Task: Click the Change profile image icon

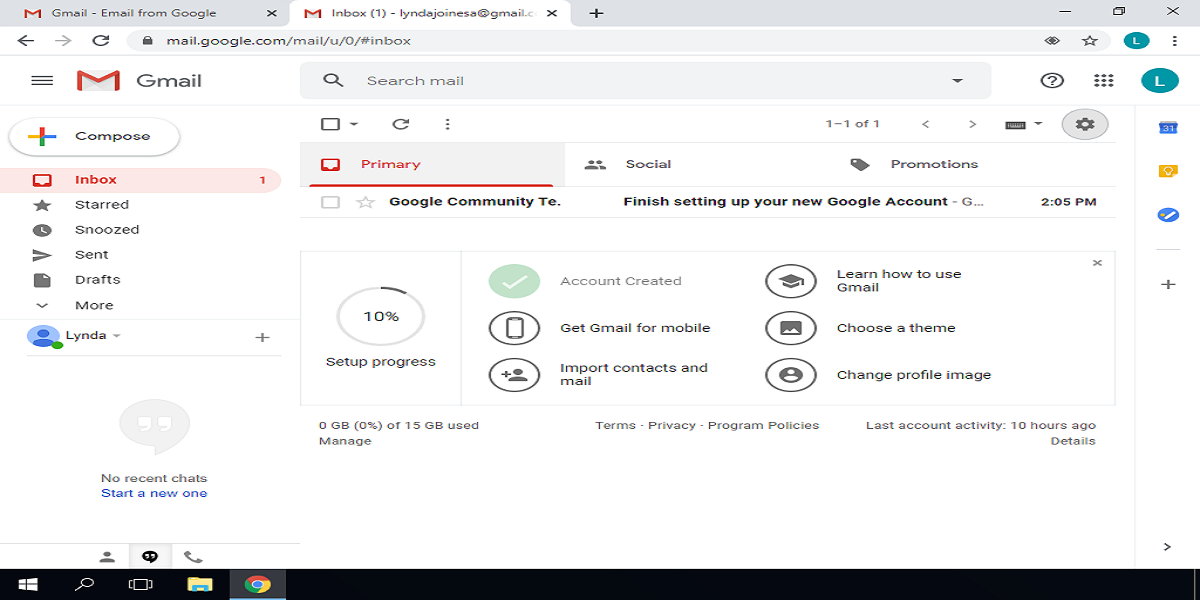Action: [x=791, y=375]
